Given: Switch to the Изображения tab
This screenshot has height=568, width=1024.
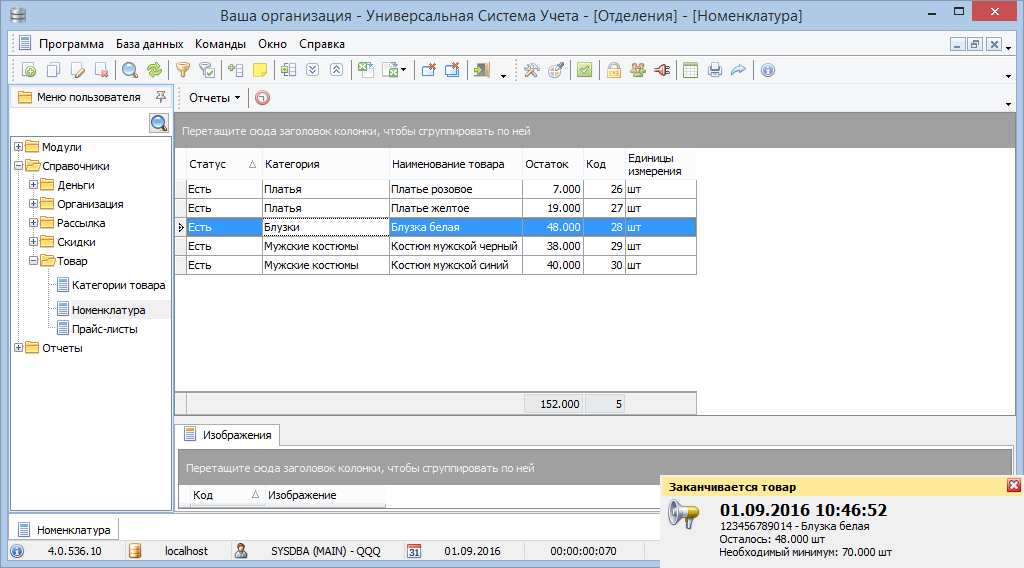Looking at the screenshot, I should [x=236, y=435].
